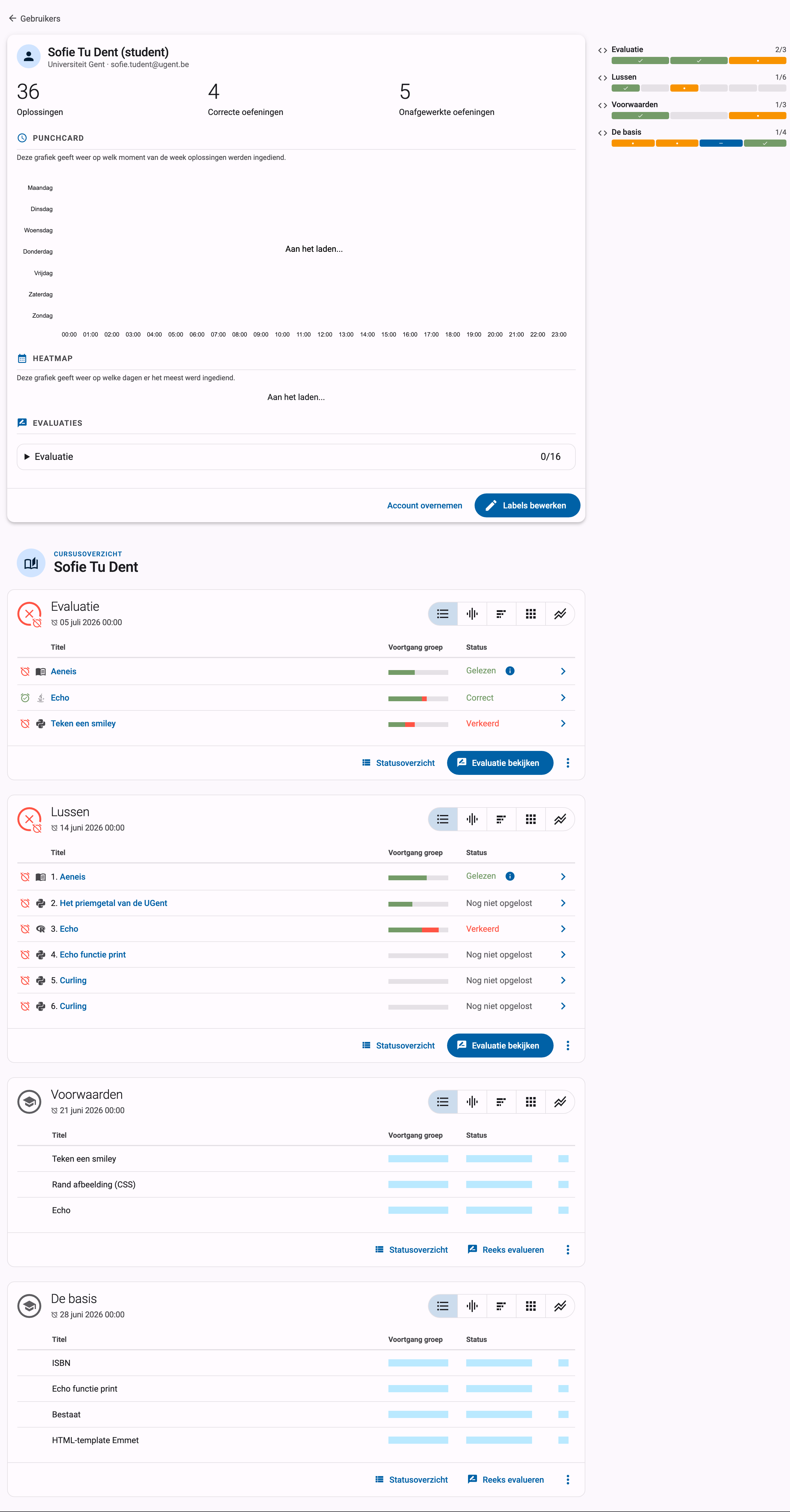This screenshot has height=1512, width=790.
Task: Click the orange segment in the Lussen sidebar progress bar
Action: (684, 88)
